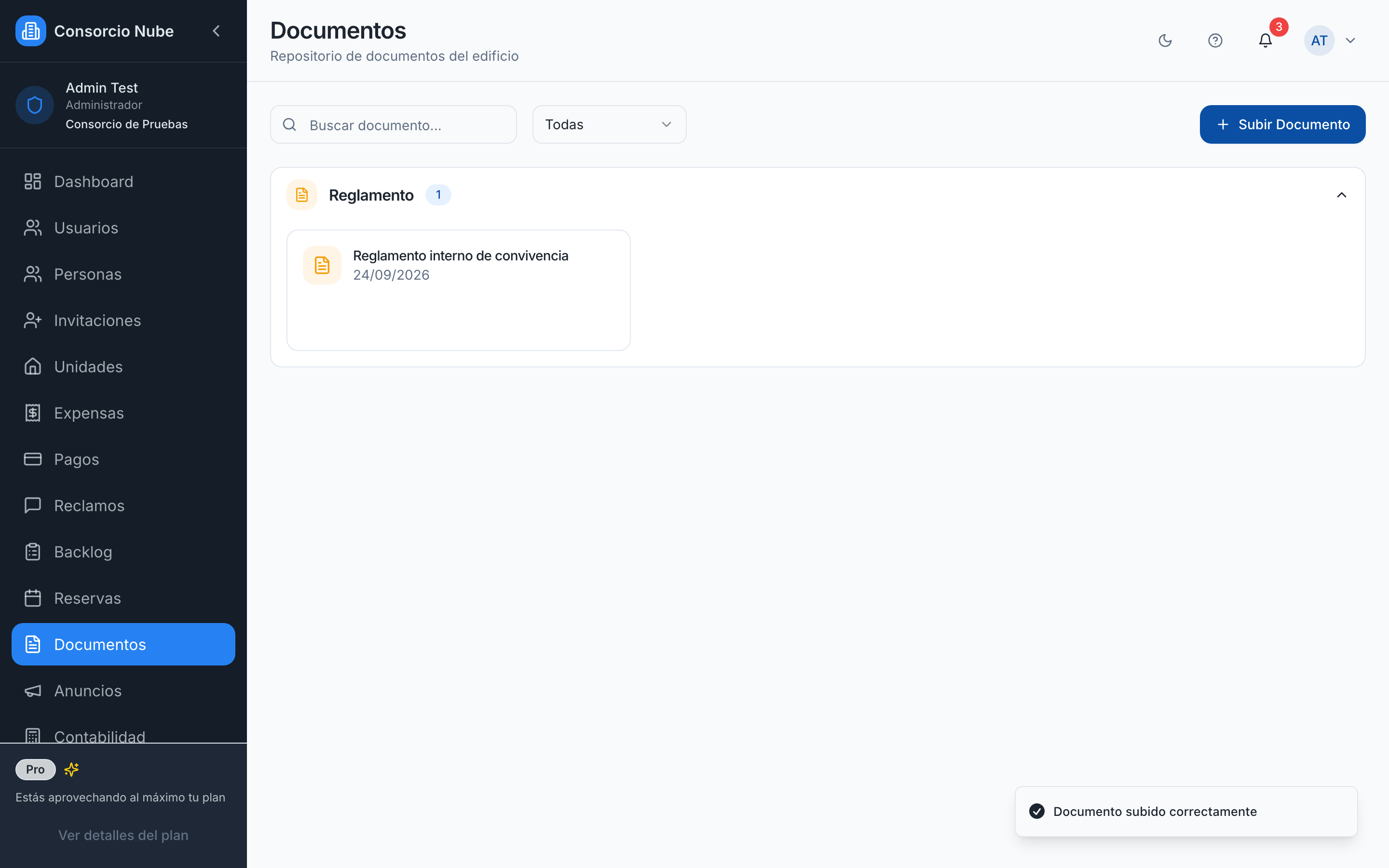1389x868 pixels.
Task: Click the Pagos credit card icon
Action: click(33, 459)
